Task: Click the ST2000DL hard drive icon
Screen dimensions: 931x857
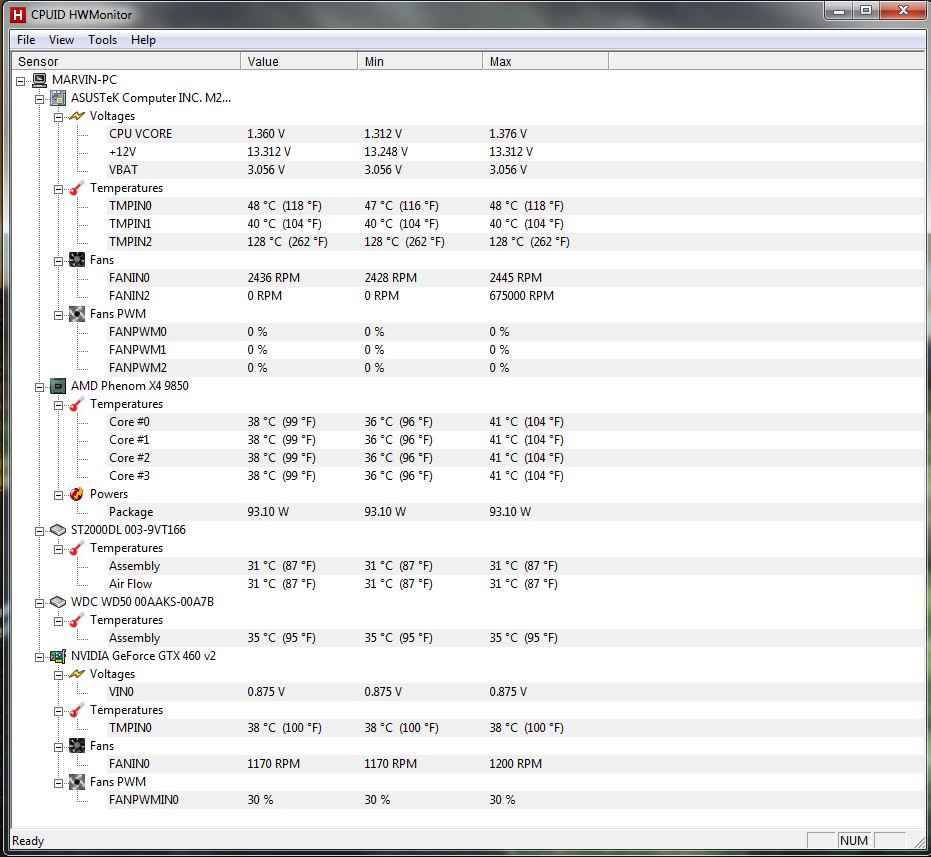Action: click(x=58, y=530)
